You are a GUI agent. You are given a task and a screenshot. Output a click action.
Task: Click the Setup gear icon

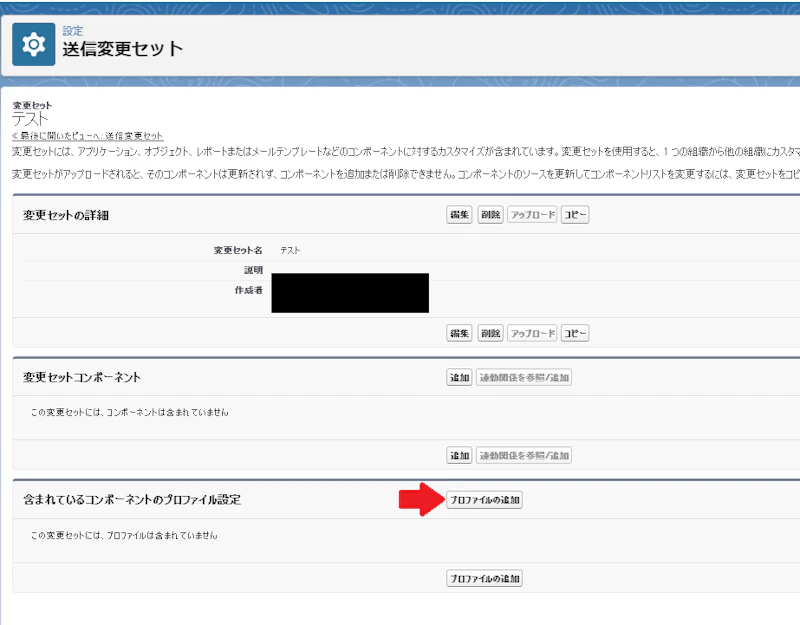click(34, 44)
